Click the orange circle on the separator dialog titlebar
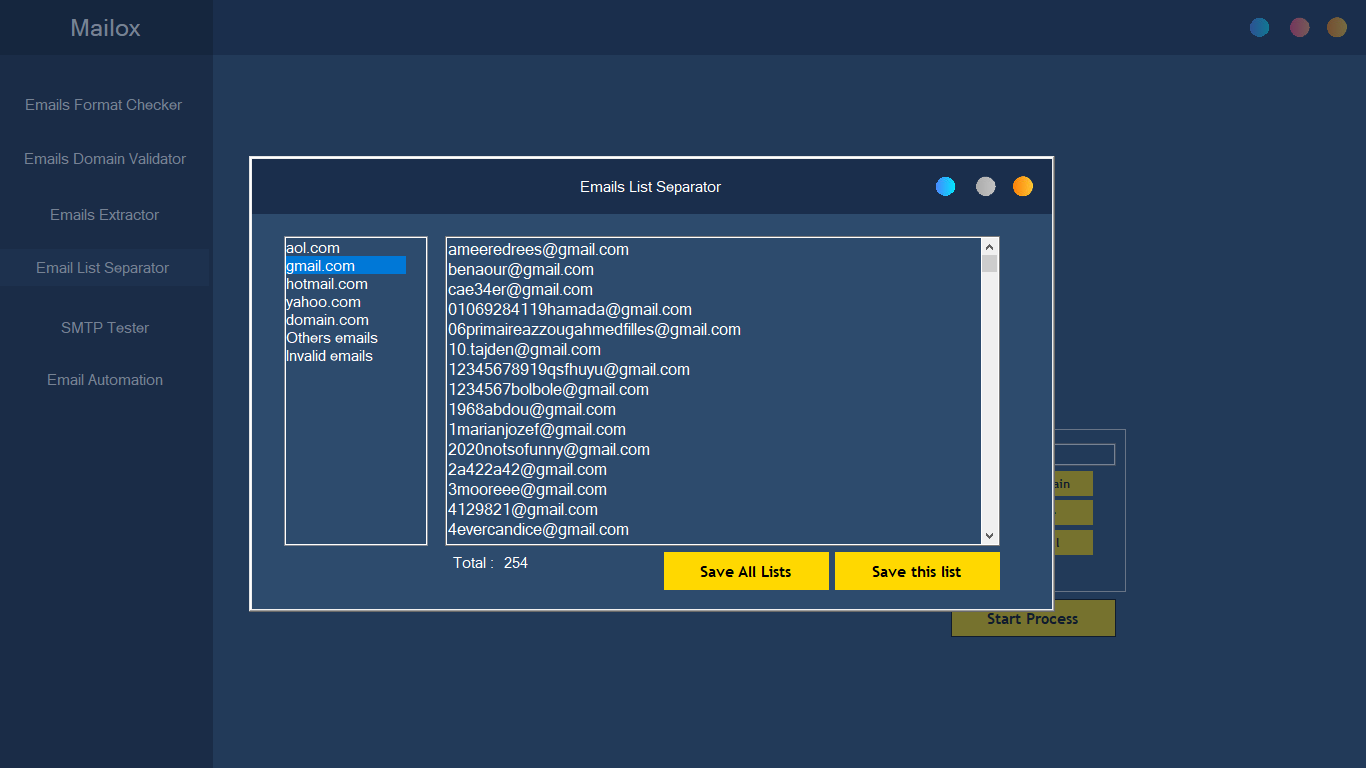 [1022, 186]
